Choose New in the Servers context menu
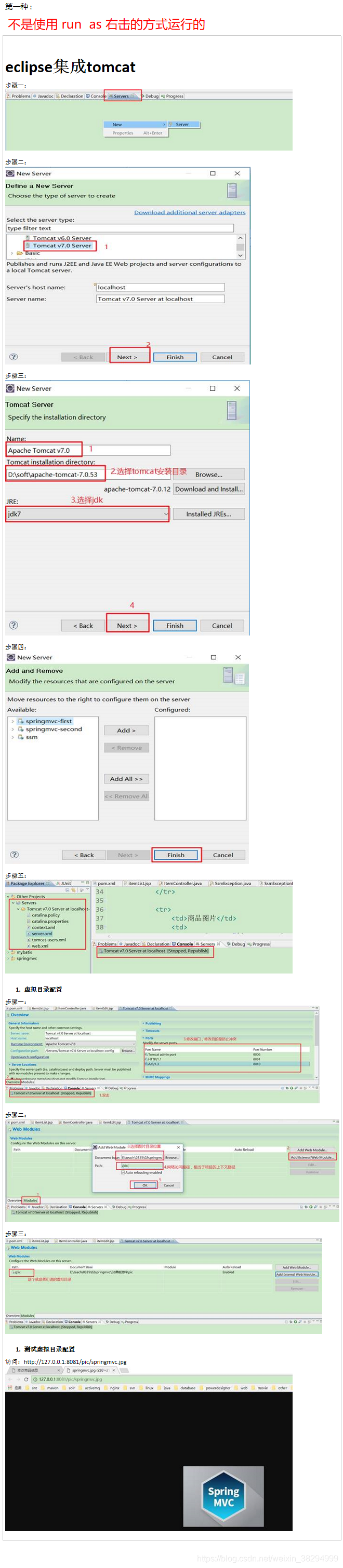 (135, 124)
